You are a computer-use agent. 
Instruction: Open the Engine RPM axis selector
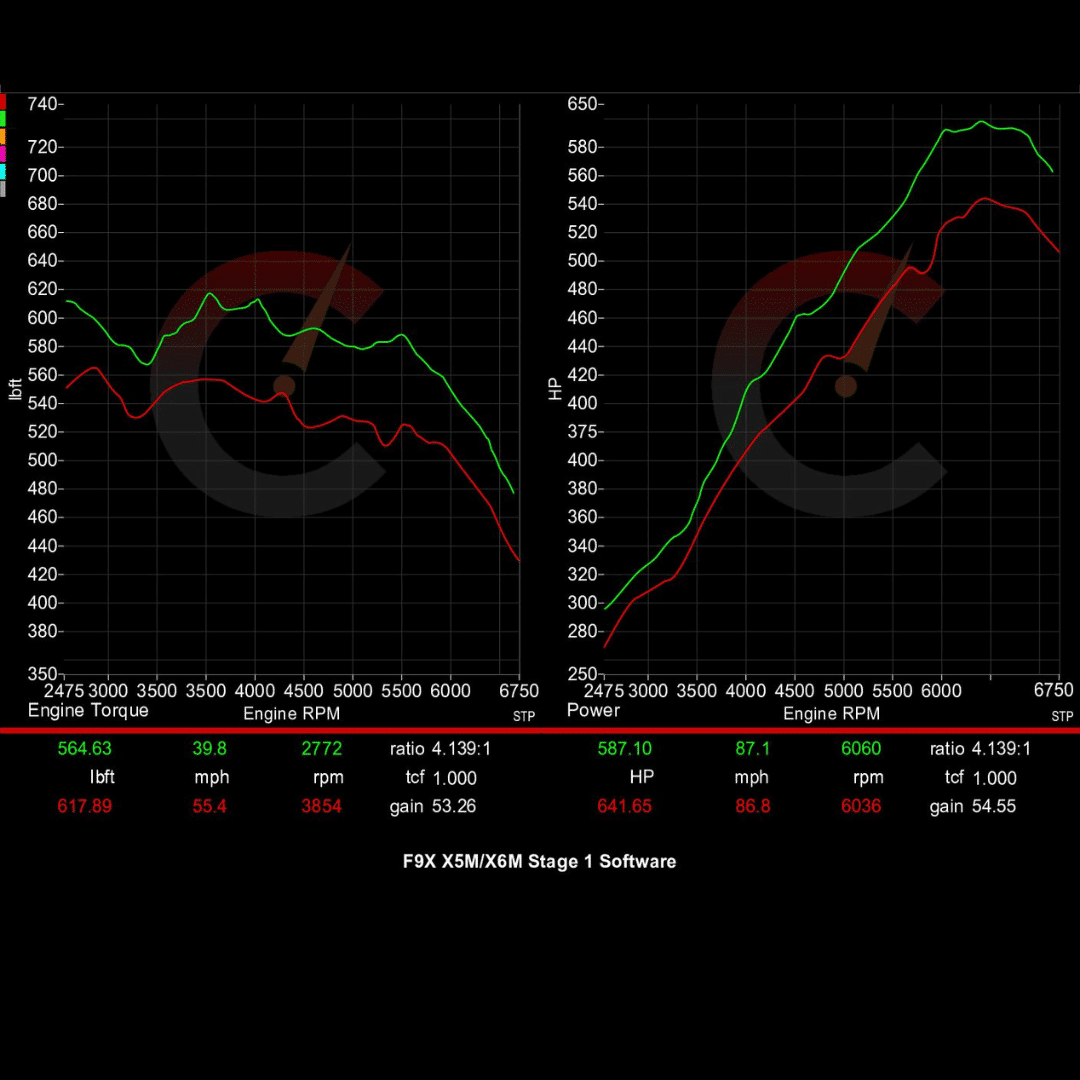point(291,714)
